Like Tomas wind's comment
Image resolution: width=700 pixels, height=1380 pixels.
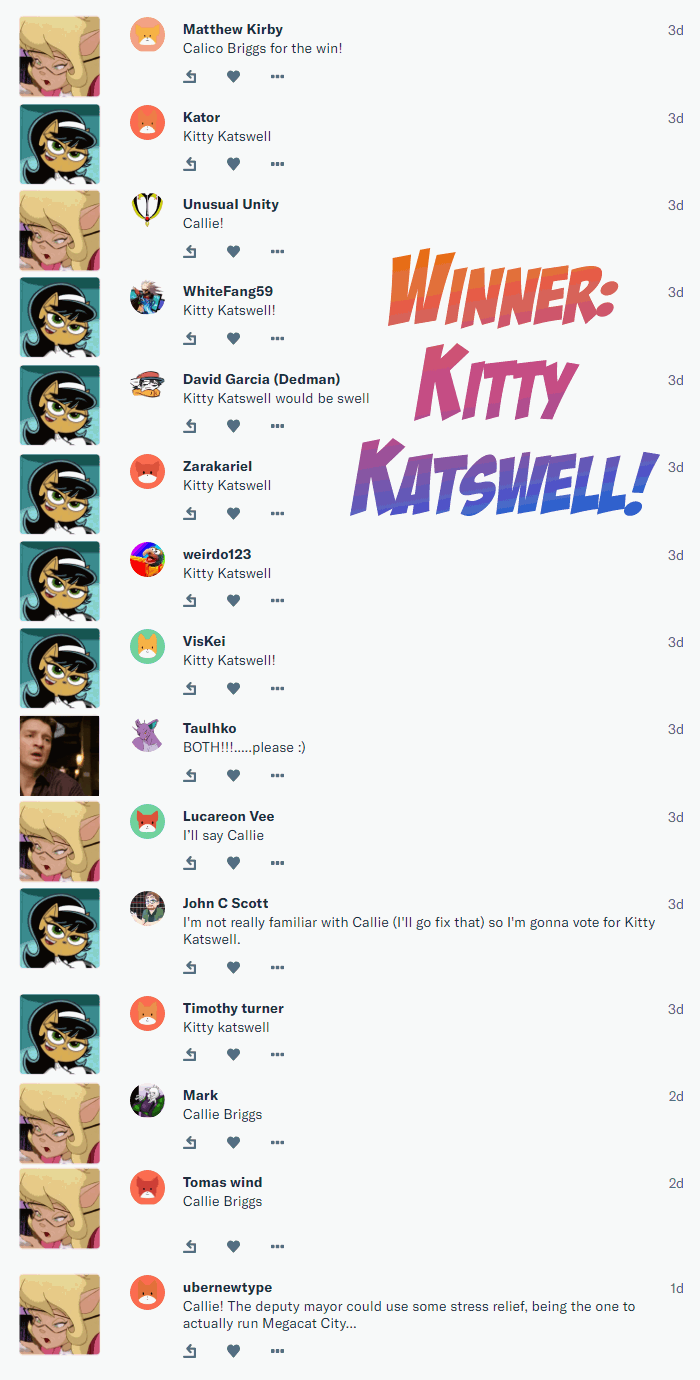click(233, 1246)
